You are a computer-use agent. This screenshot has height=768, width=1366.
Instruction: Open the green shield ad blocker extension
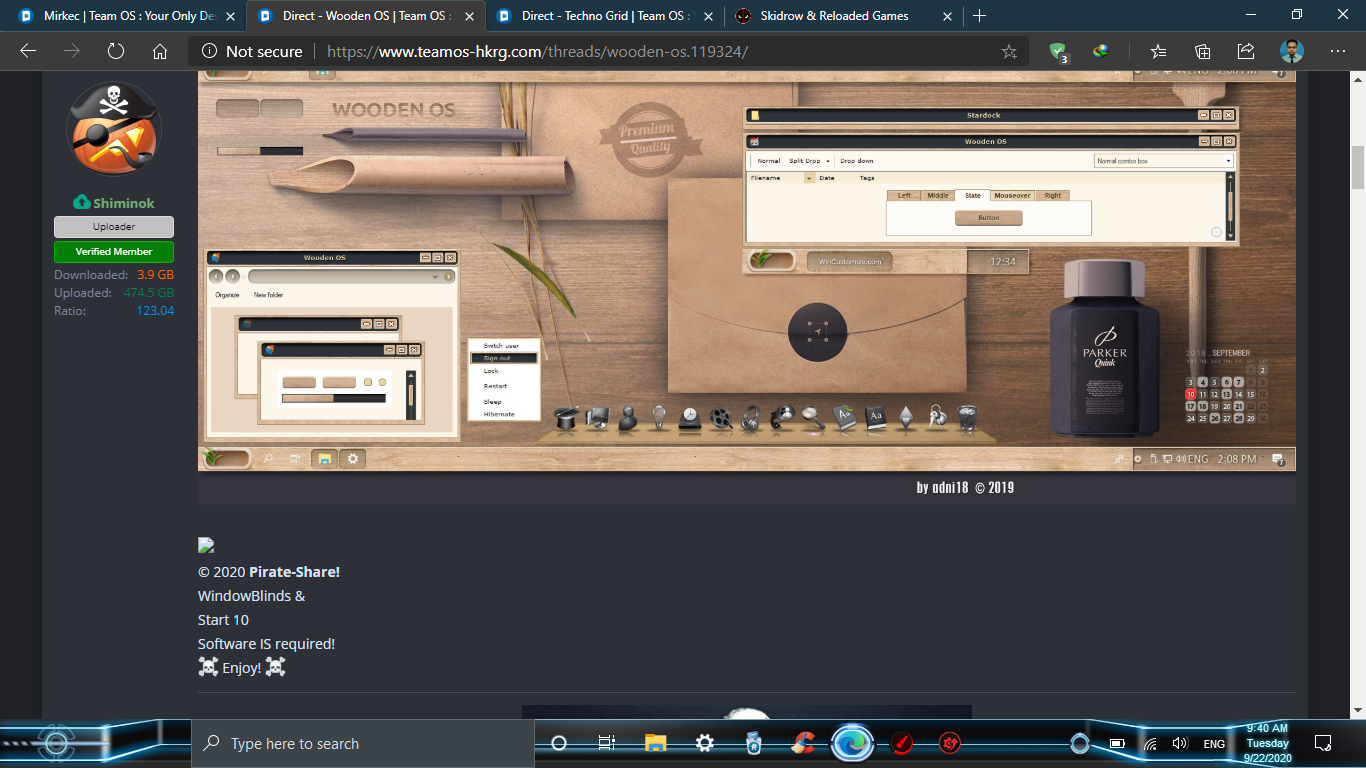pyautogui.click(x=1059, y=52)
